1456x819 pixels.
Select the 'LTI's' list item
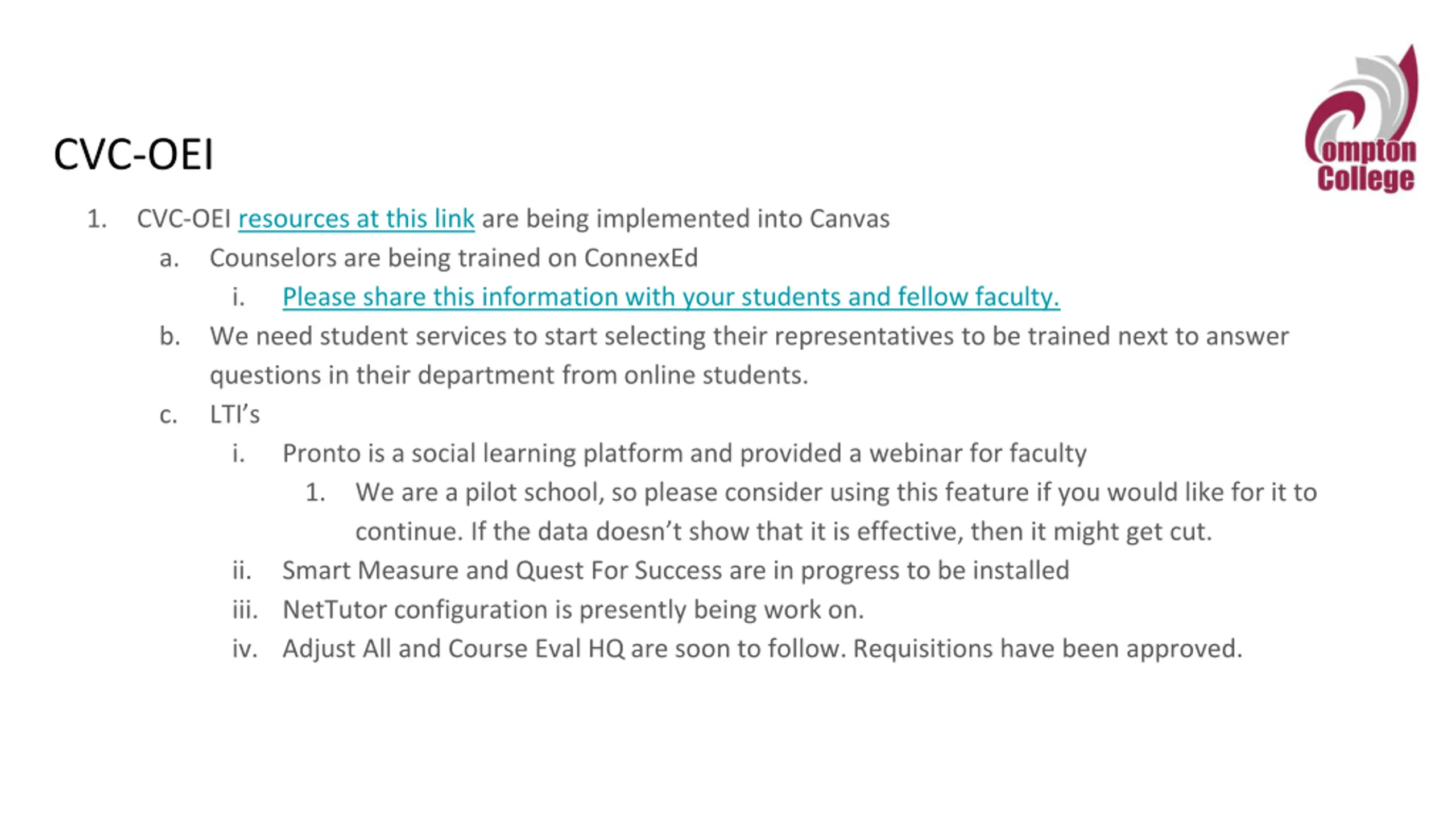tap(234, 414)
